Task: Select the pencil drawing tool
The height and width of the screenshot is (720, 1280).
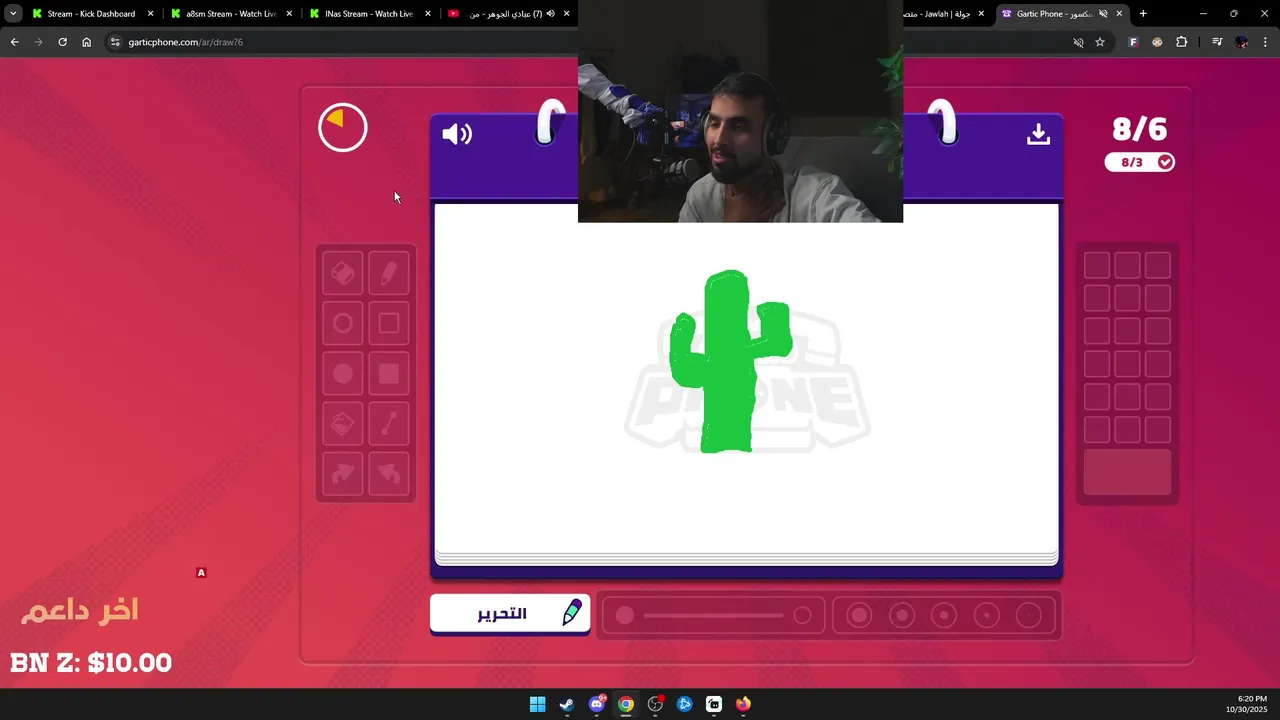Action: [x=389, y=273]
